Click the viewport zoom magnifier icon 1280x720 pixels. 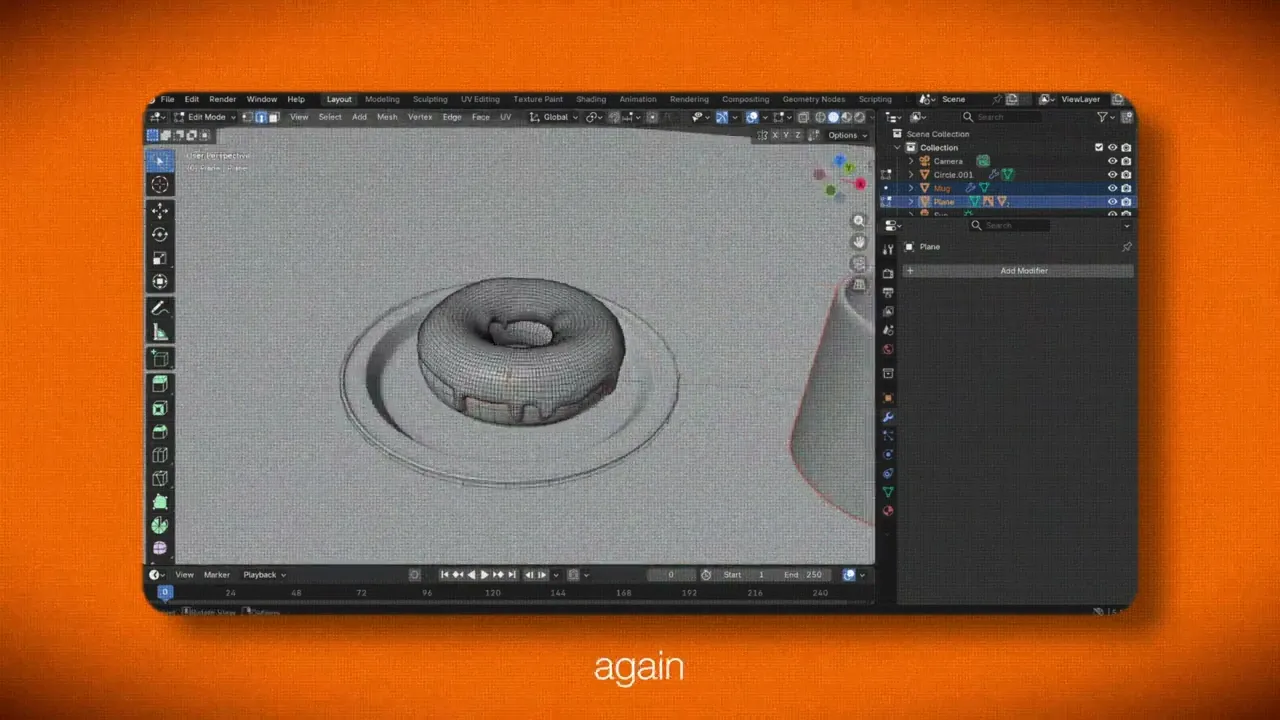coord(859,221)
